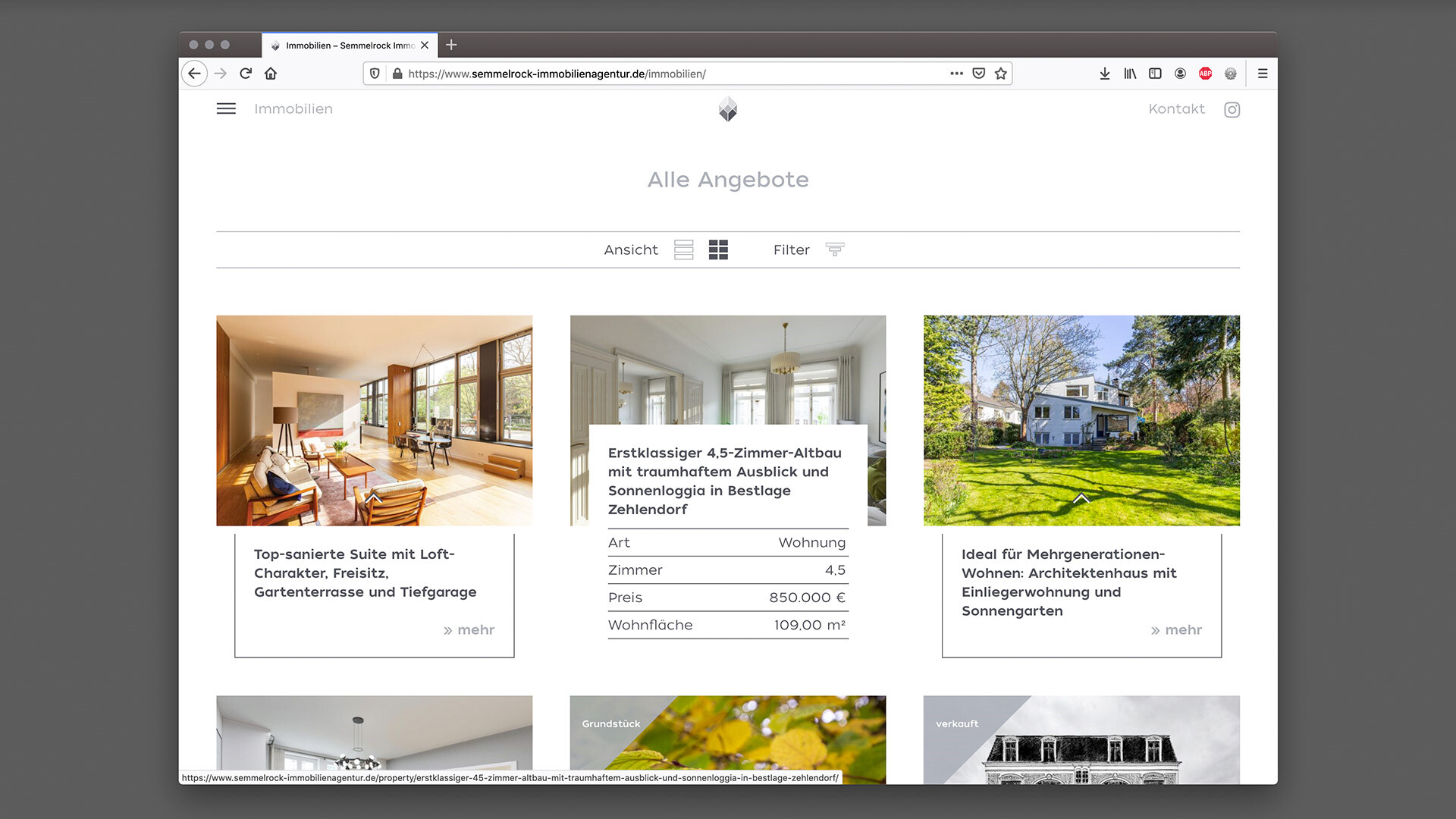Open the Instagram profile icon
1456x819 pixels.
(x=1232, y=110)
